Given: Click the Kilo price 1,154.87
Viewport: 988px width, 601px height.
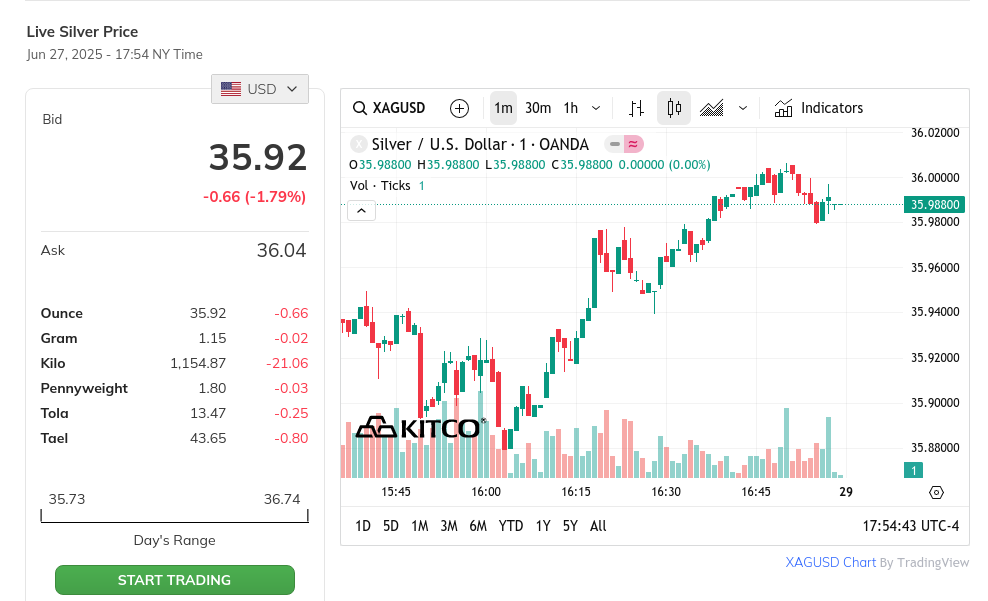Looking at the screenshot, I should [x=198, y=363].
